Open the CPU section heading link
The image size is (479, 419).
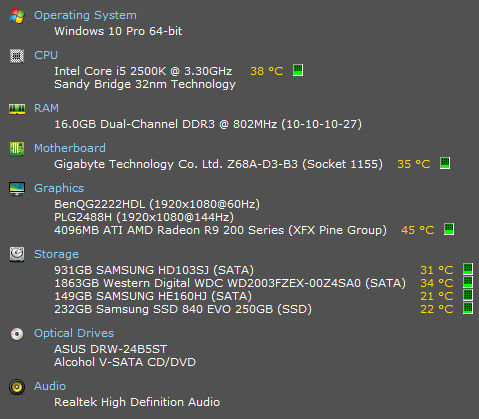(46, 55)
